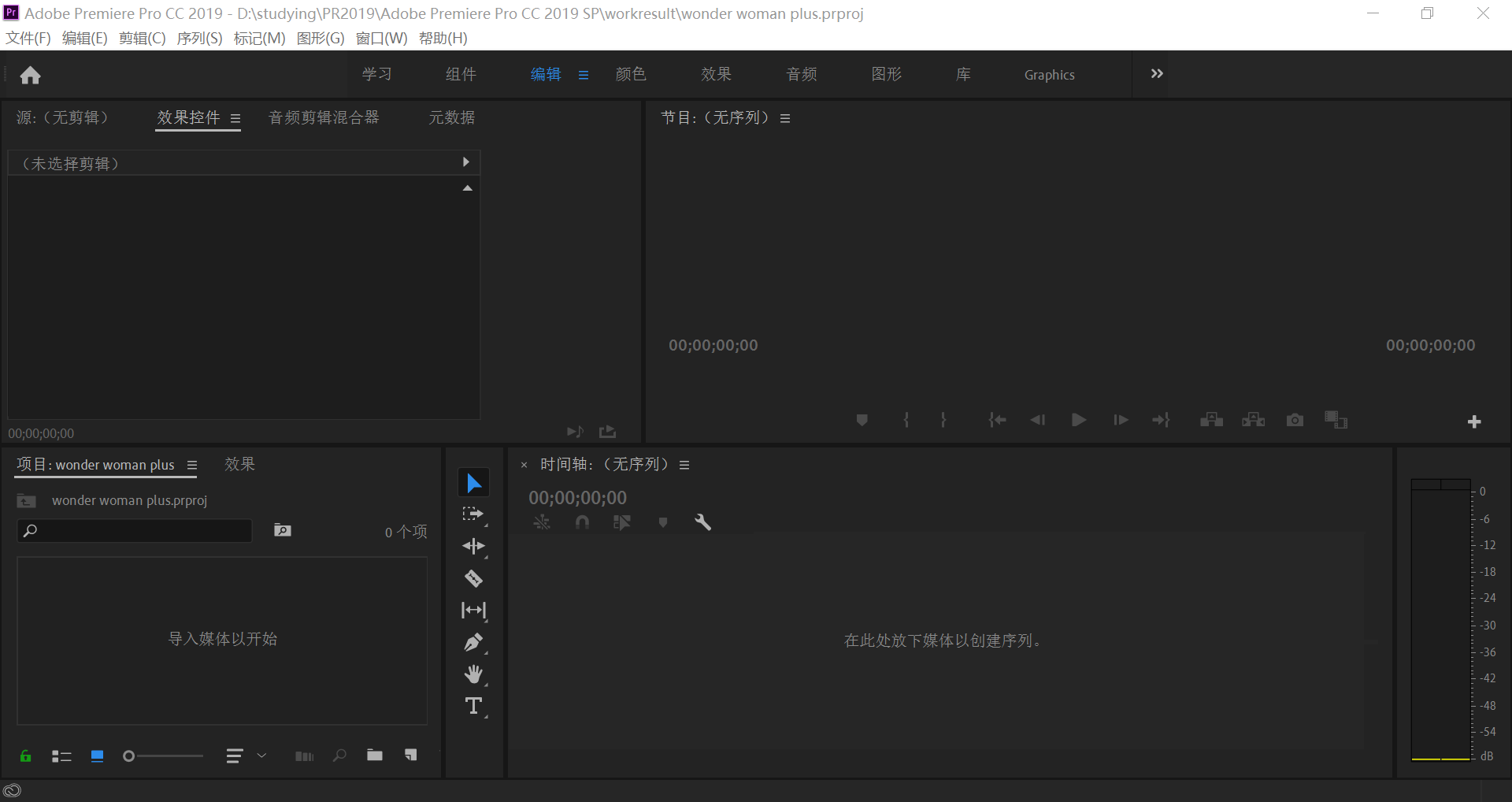
Task: Open program monitor panel menu
Action: tap(784, 118)
